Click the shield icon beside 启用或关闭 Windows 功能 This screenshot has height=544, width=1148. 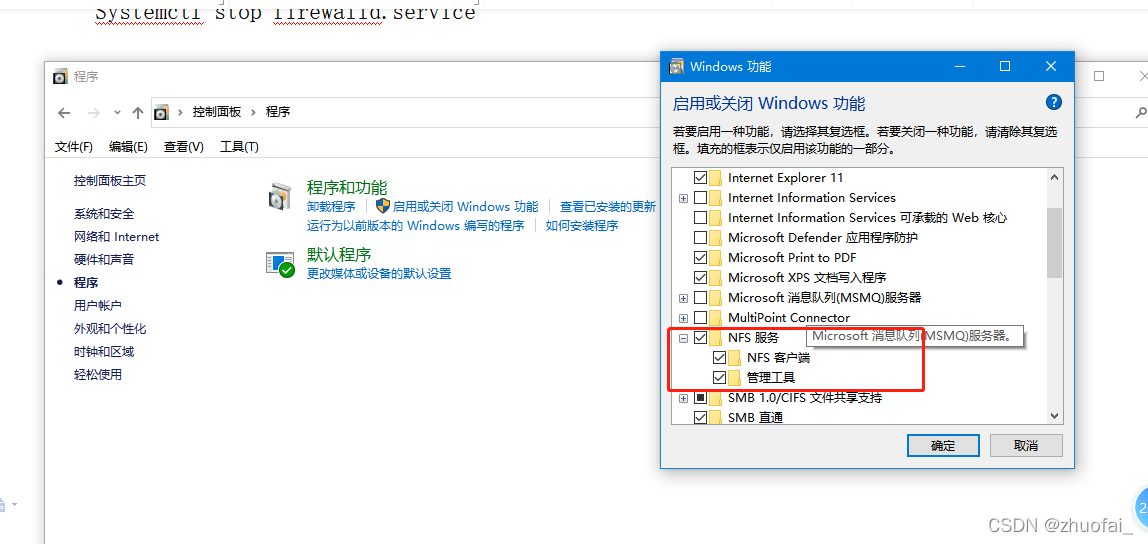pos(383,206)
